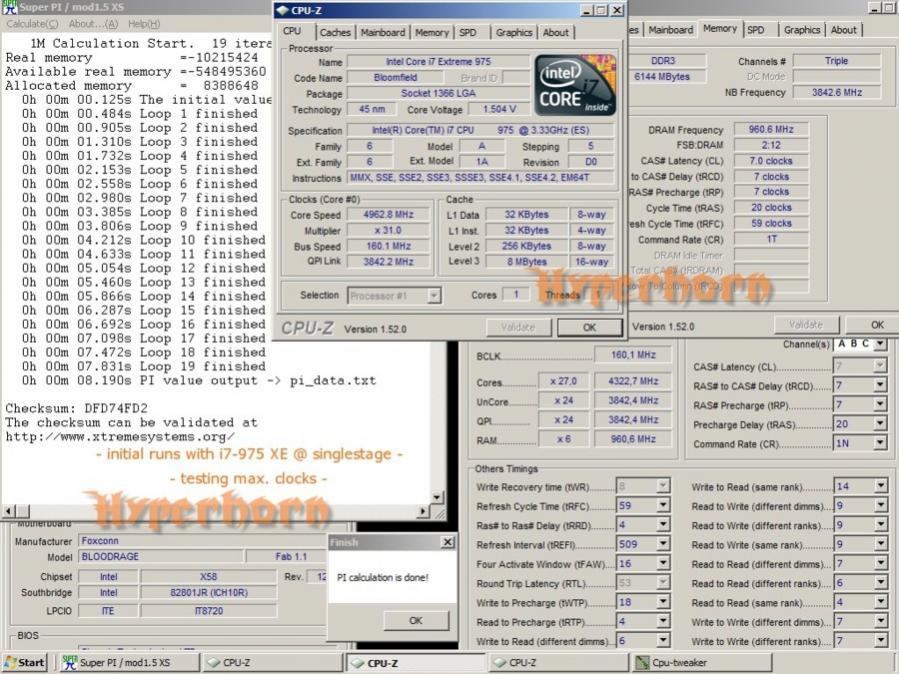Open Graphics tab in front CPU-Z window
Viewport: 899px width, 674px height.
point(514,33)
